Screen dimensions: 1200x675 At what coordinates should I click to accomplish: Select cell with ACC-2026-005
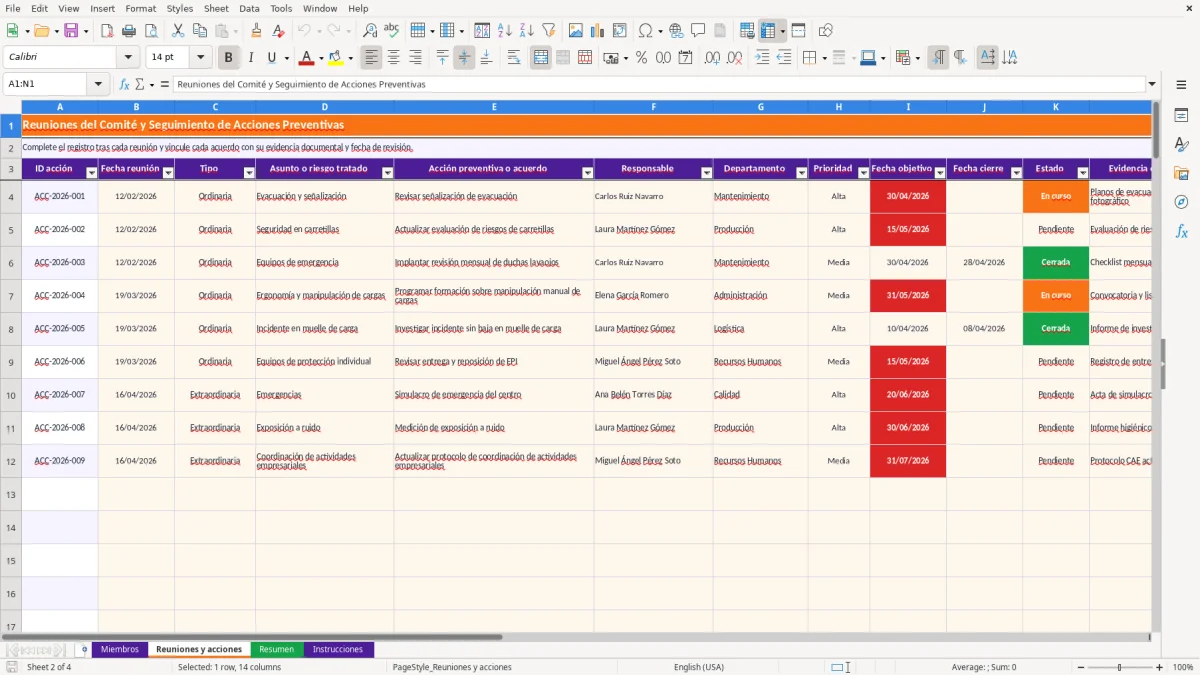coord(60,329)
